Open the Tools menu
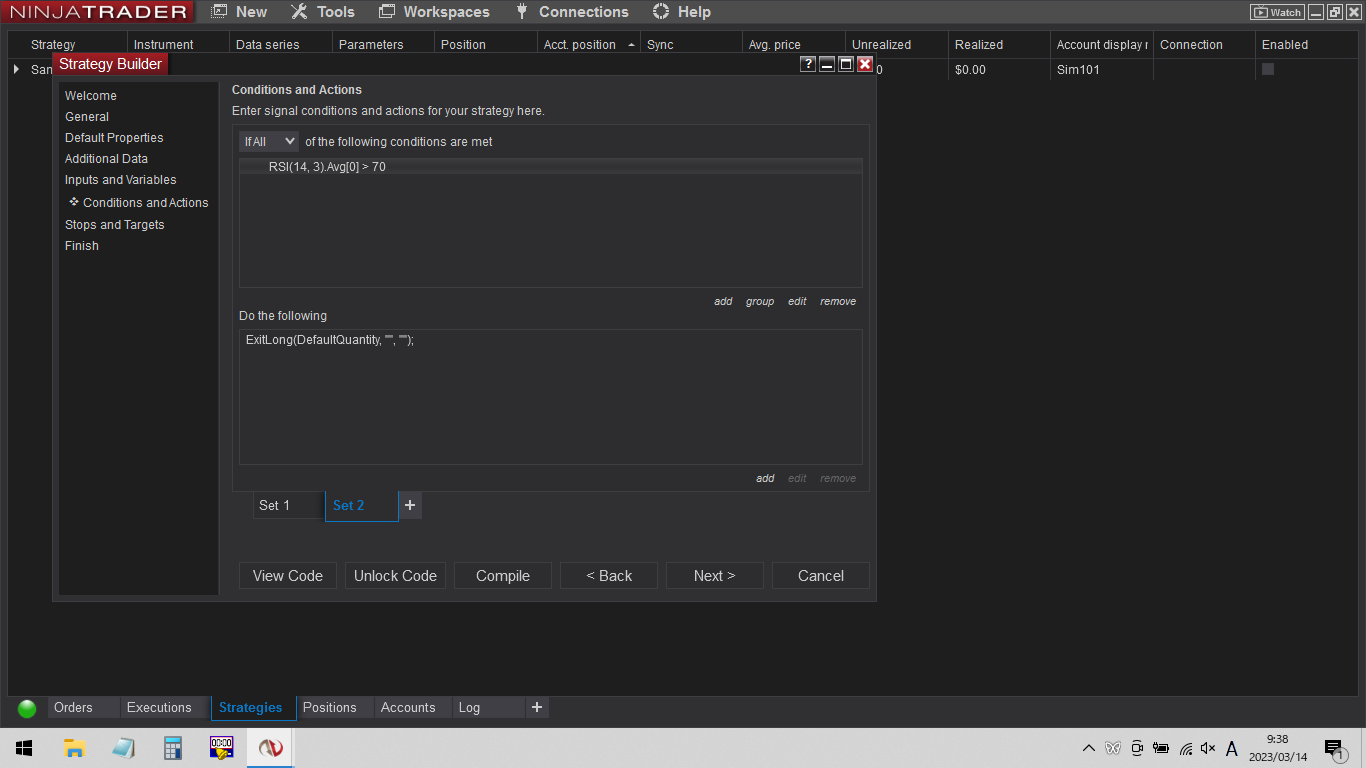 323,12
